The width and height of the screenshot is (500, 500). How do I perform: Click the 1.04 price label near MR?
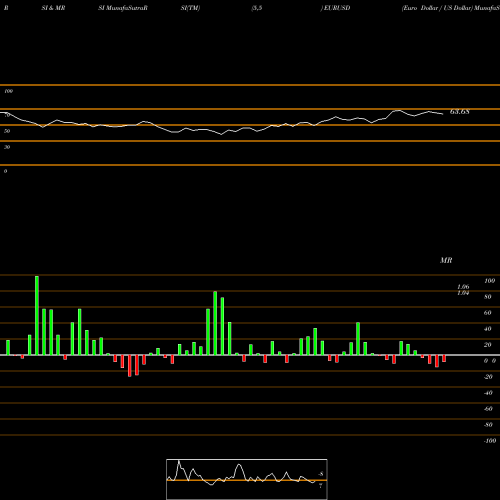click(463, 293)
